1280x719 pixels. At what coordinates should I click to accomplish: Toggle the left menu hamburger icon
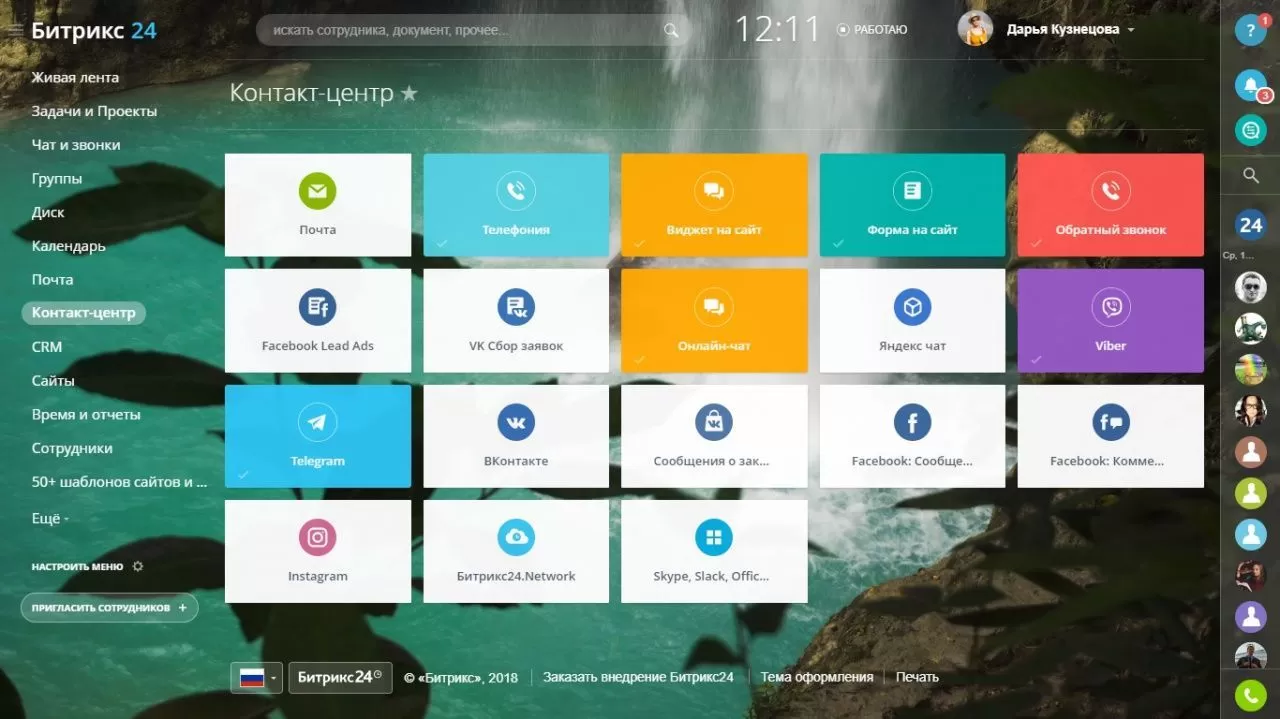[x=15, y=31]
